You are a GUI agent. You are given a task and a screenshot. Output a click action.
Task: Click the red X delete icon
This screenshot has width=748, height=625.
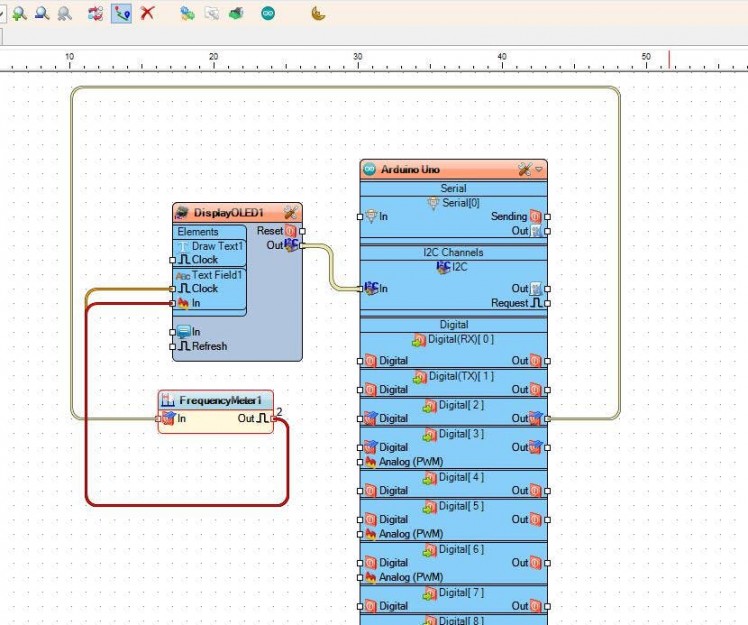[148, 14]
